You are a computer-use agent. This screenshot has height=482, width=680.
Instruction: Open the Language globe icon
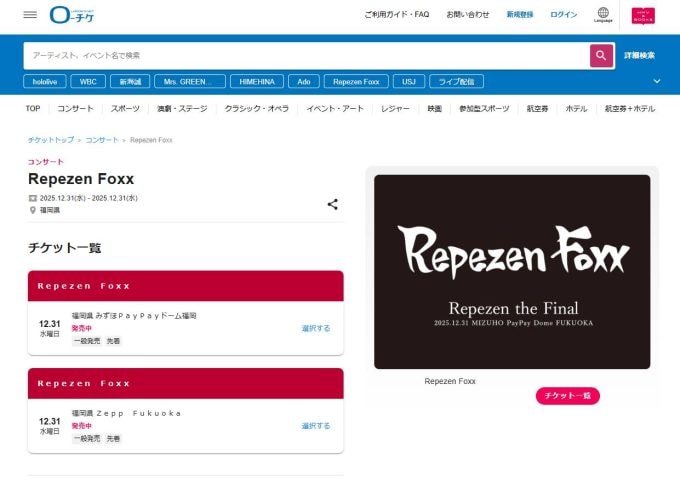click(x=603, y=15)
